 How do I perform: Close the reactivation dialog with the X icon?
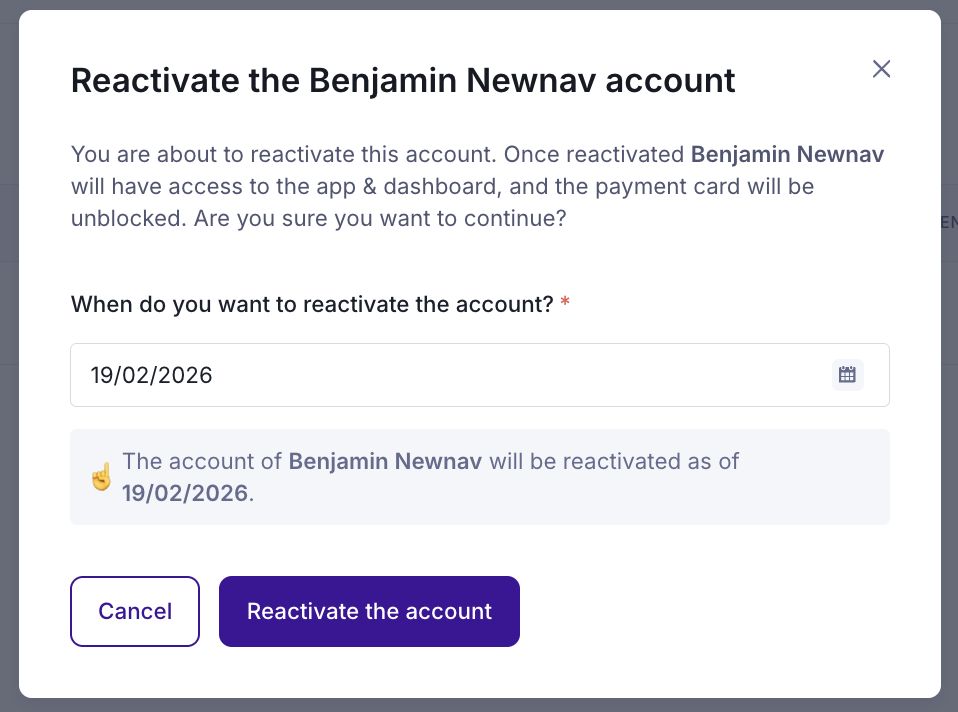[881, 69]
